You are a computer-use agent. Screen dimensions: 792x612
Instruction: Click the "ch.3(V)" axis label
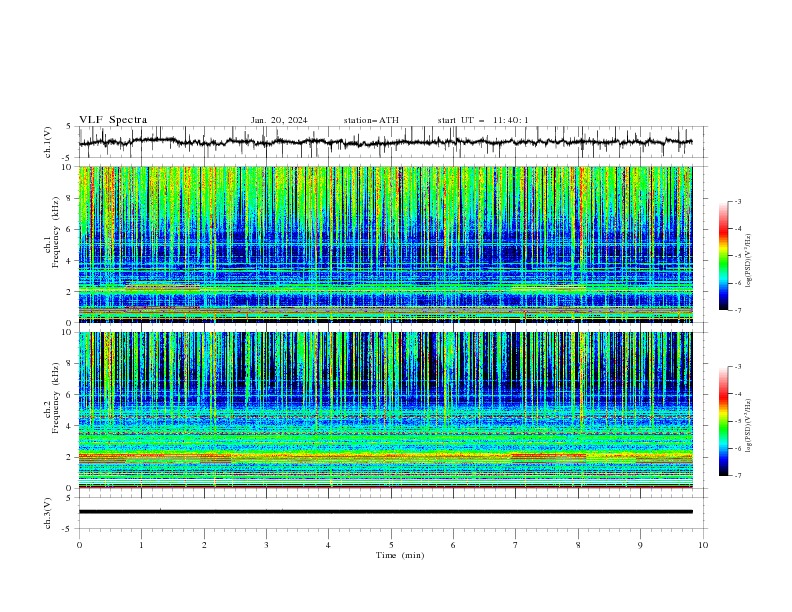tap(48, 513)
